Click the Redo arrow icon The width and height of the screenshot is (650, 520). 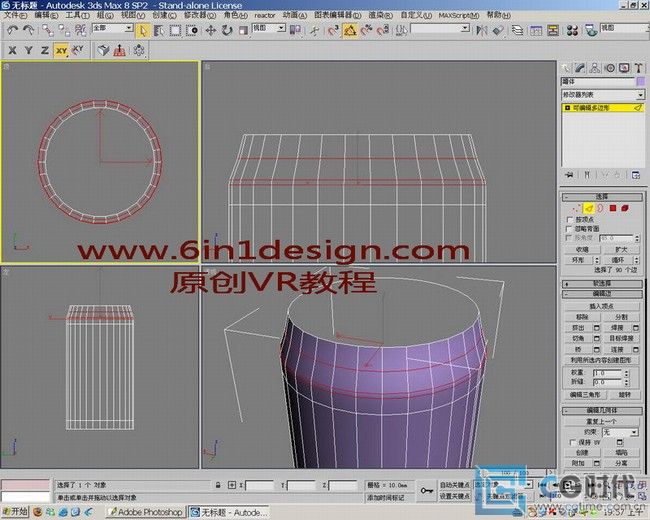[29, 30]
